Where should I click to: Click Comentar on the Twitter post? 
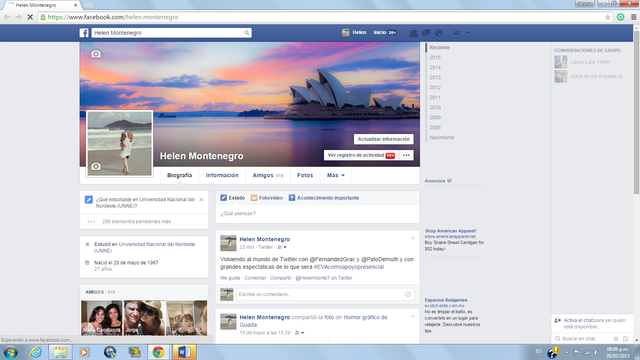[255, 278]
